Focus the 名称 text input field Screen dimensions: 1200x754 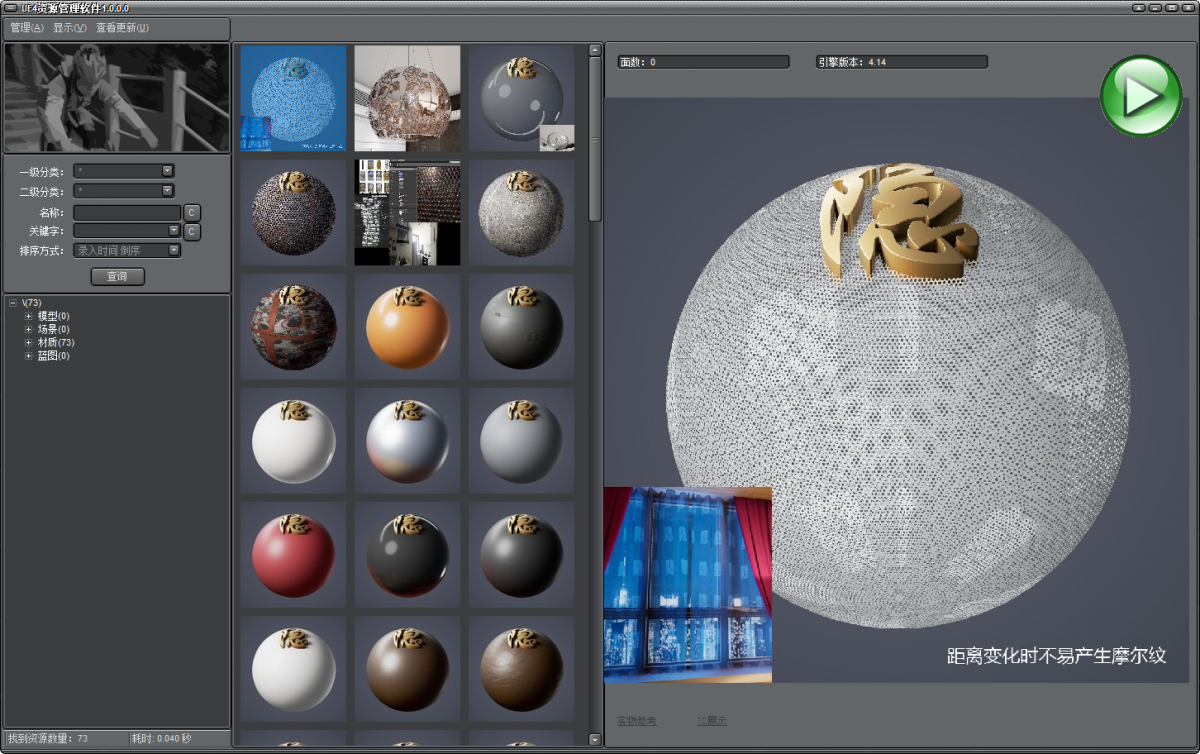(x=127, y=213)
